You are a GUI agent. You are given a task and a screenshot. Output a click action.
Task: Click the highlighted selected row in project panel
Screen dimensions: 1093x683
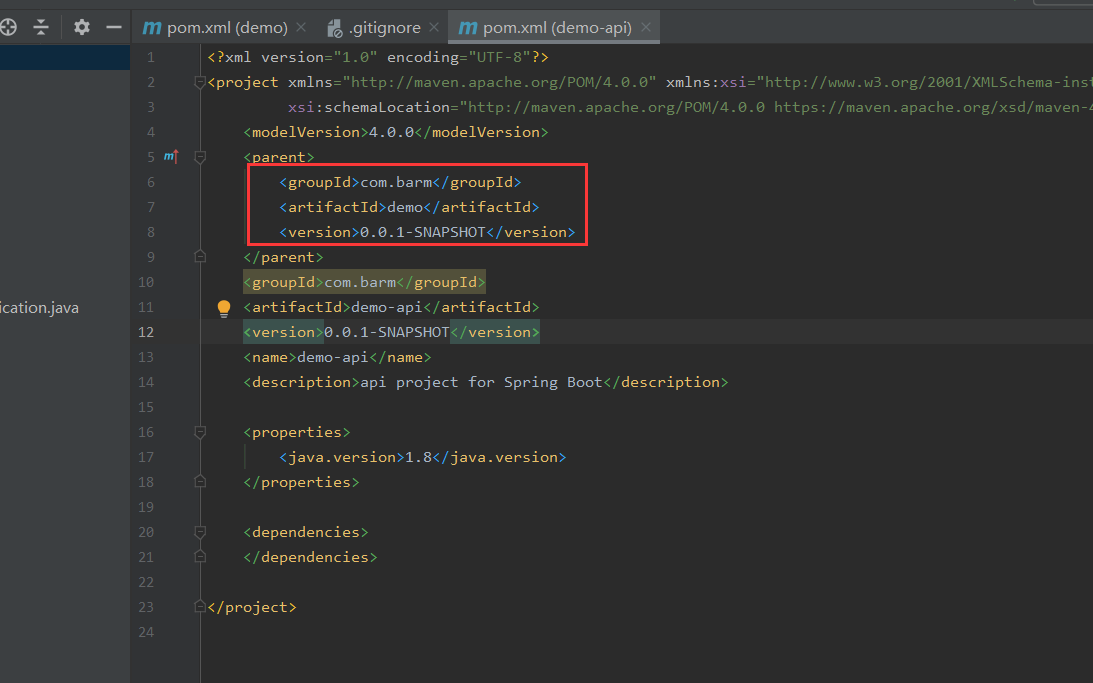[x=65, y=57]
